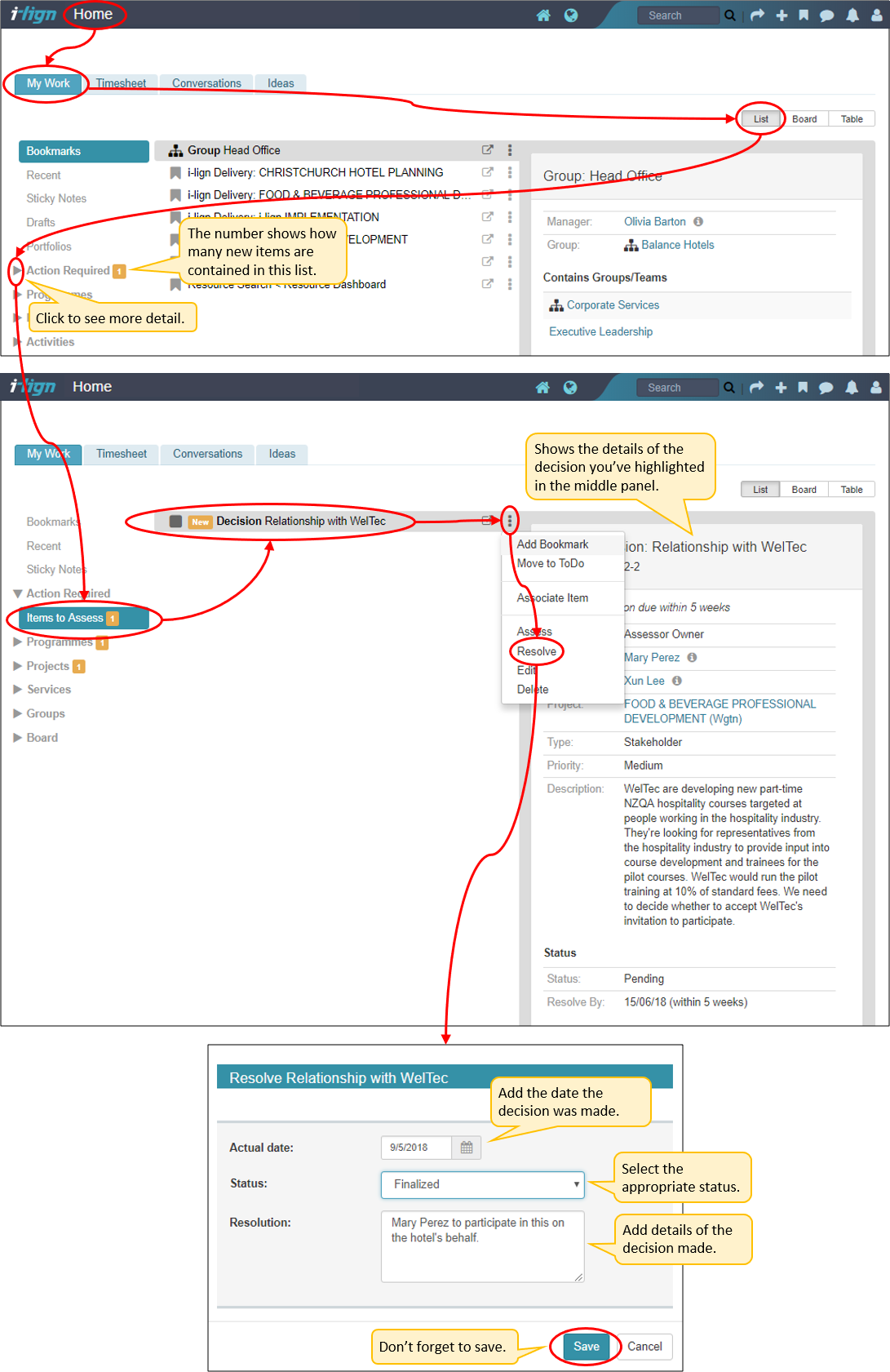Open the Mary Perez link
This screenshot has width=890, height=1372.
pos(652,658)
